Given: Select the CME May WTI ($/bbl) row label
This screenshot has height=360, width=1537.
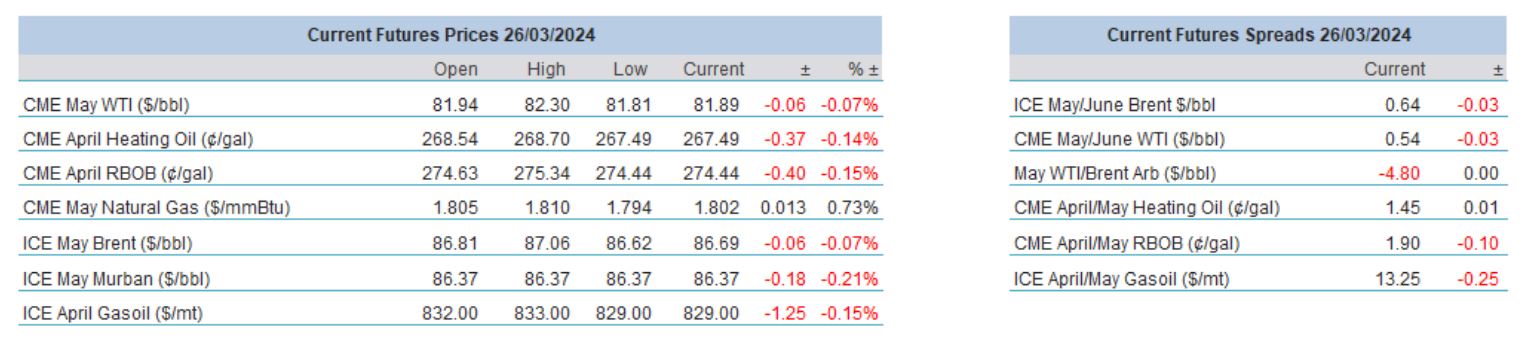Looking at the screenshot, I should pos(105,104).
